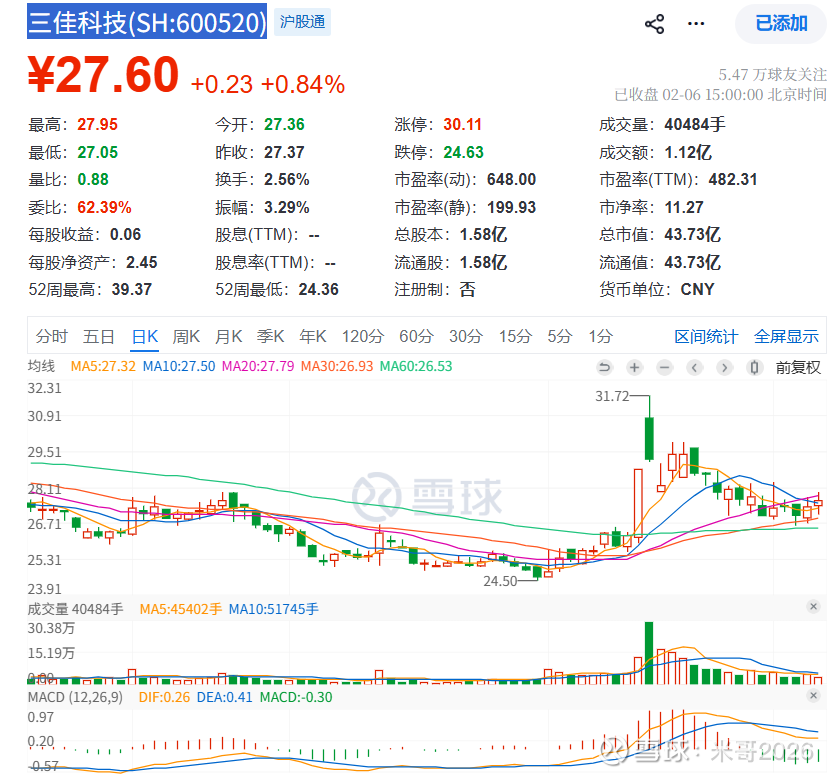Viewport: 838px width, 777px height.
Task: Click the 24.50 low price marker
Action: (500, 581)
